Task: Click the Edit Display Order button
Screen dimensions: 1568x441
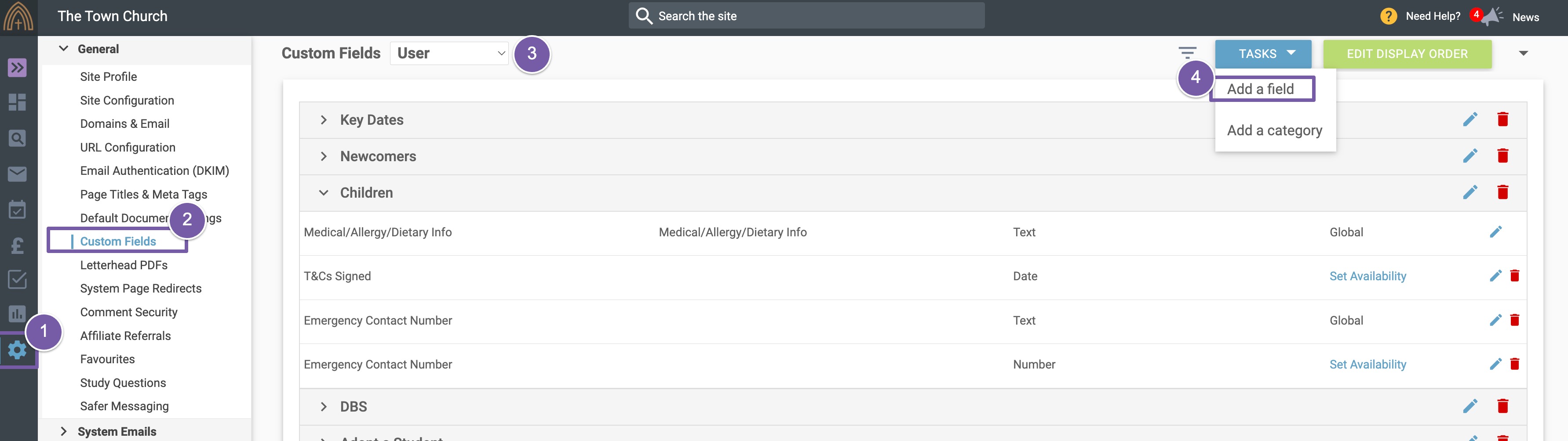Action: click(1407, 54)
